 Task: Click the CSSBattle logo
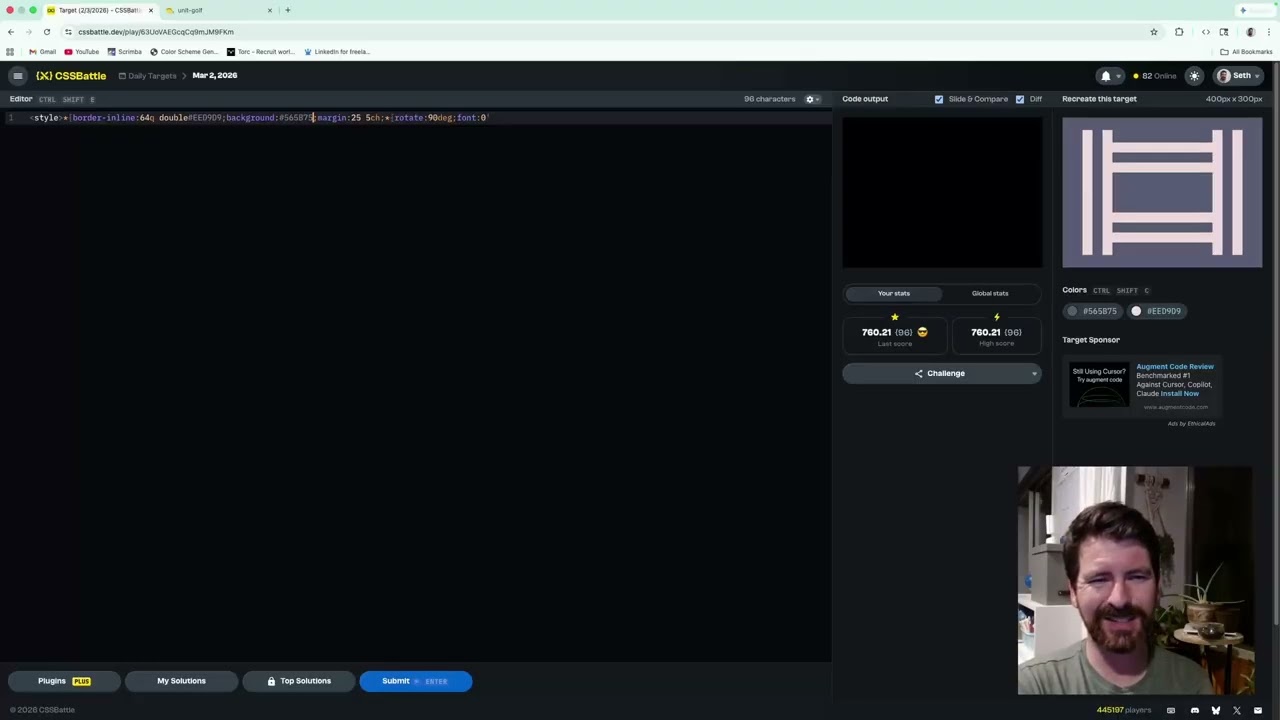[x=70, y=76]
